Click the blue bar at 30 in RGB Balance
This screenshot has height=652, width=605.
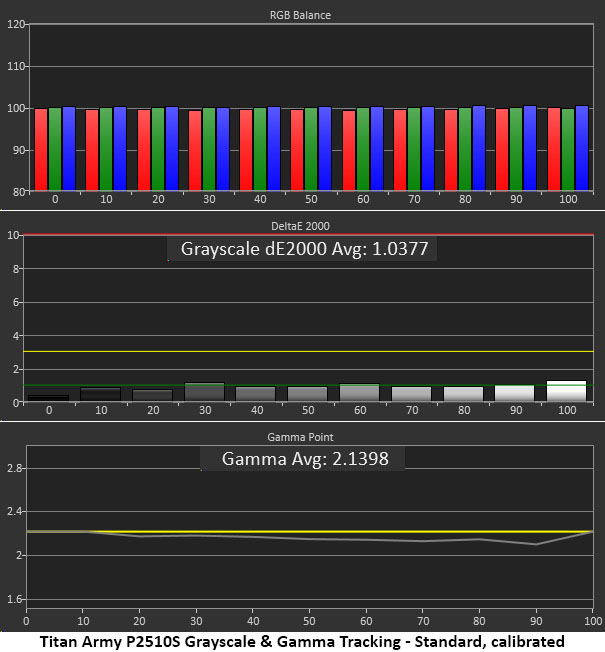tap(223, 149)
